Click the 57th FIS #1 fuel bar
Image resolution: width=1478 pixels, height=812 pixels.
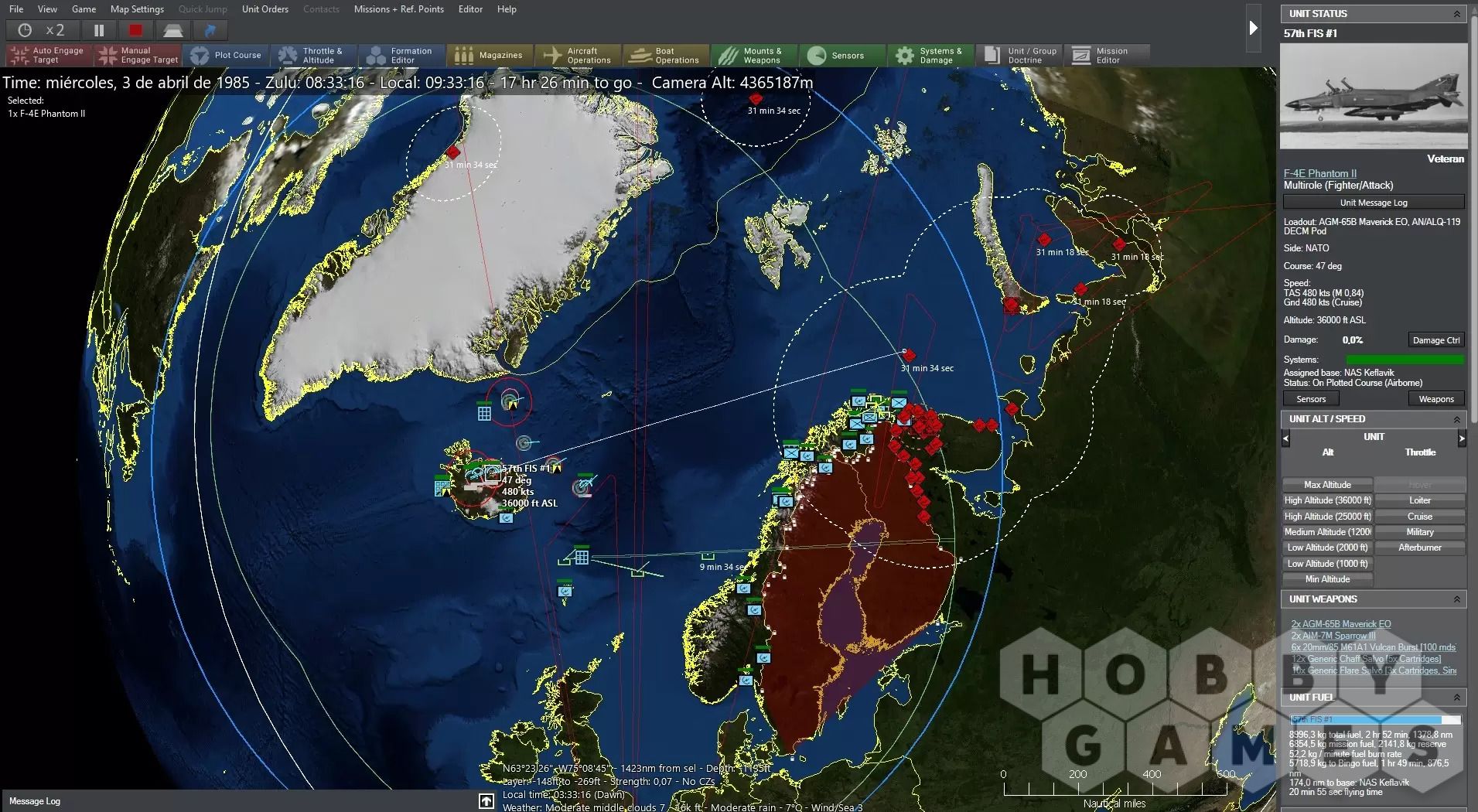click(1375, 719)
